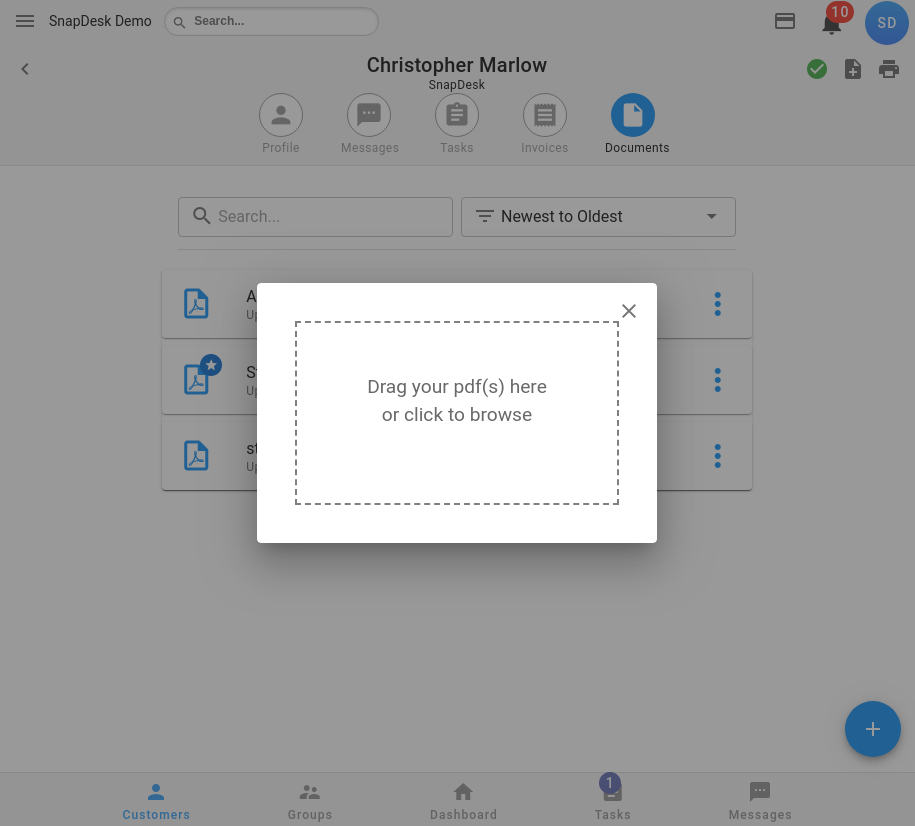
Task: Switch to the Profile tab
Action: 281,124
